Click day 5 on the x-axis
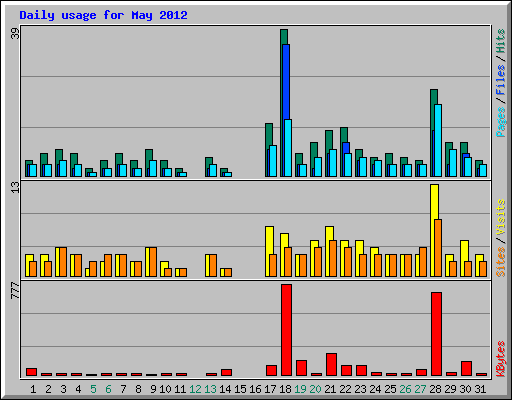Screen dimensions: 512x400 point(93,389)
